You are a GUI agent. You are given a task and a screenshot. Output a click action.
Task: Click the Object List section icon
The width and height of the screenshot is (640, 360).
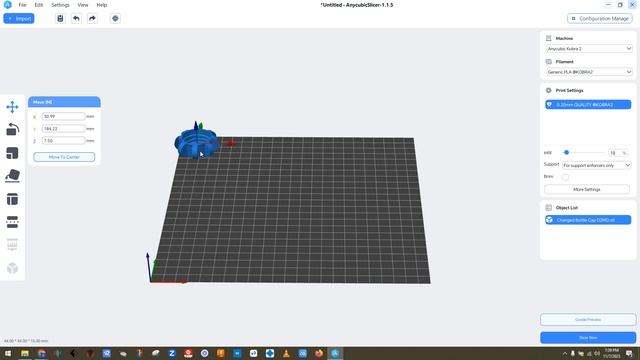[x=549, y=207]
